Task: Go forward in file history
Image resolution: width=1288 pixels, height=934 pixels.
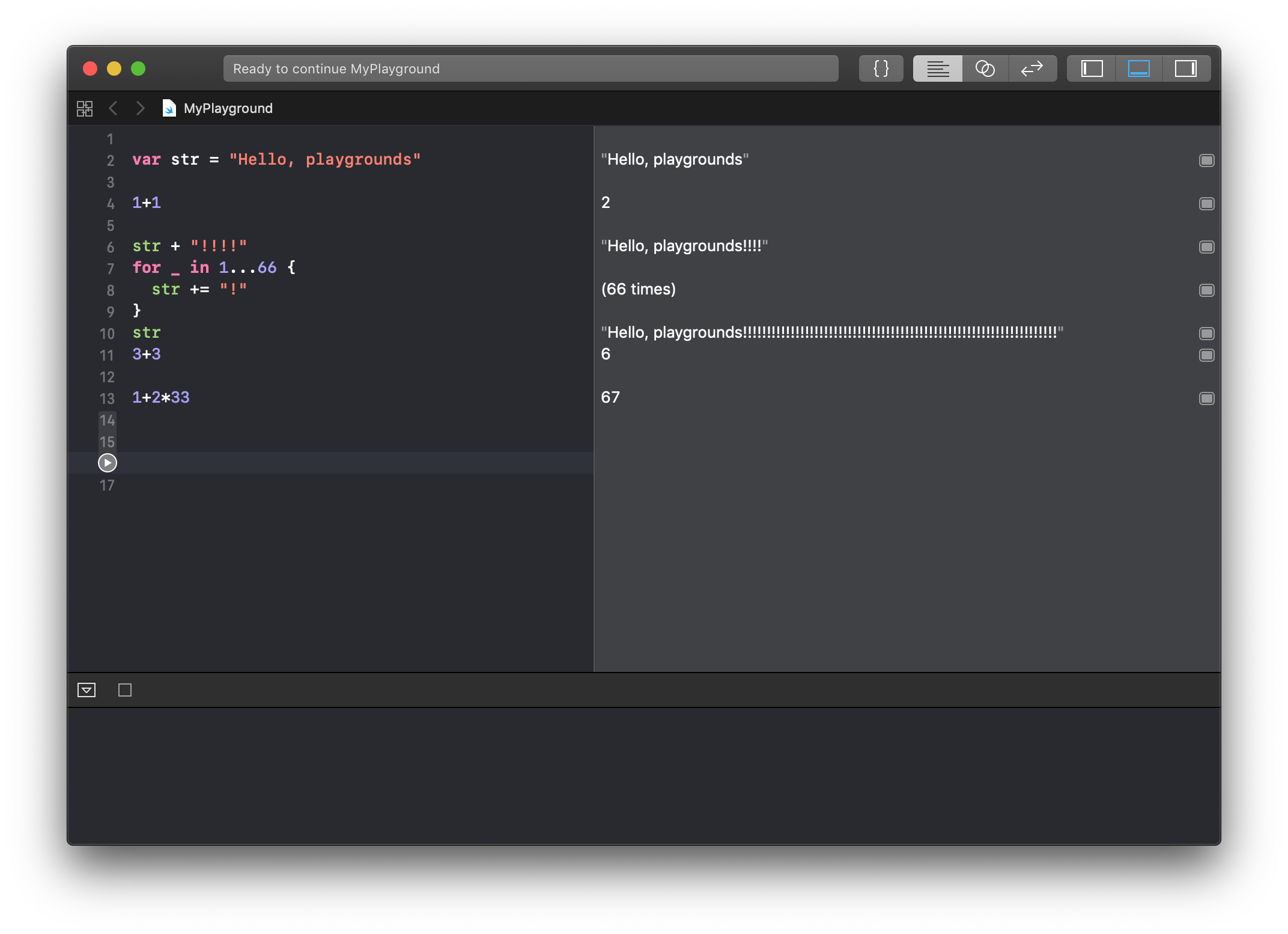Action: (x=140, y=108)
